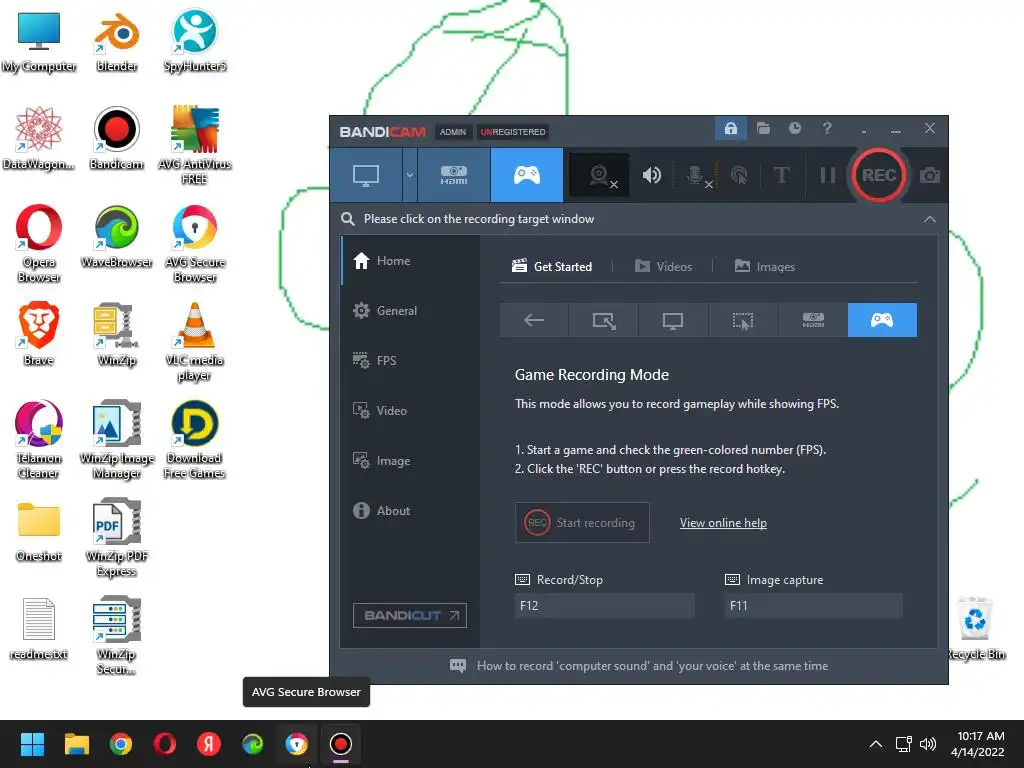Click the back arrow mode button

point(534,320)
